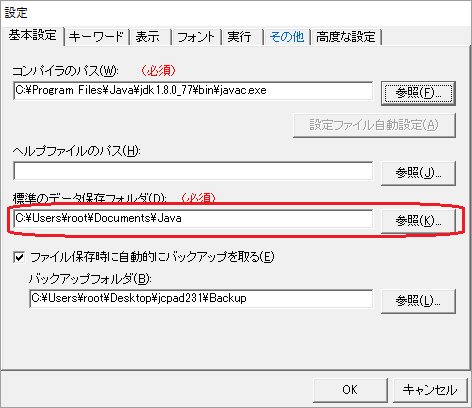Click the standard data folder path field
Viewport: 472px width, 408px height.
193,218
